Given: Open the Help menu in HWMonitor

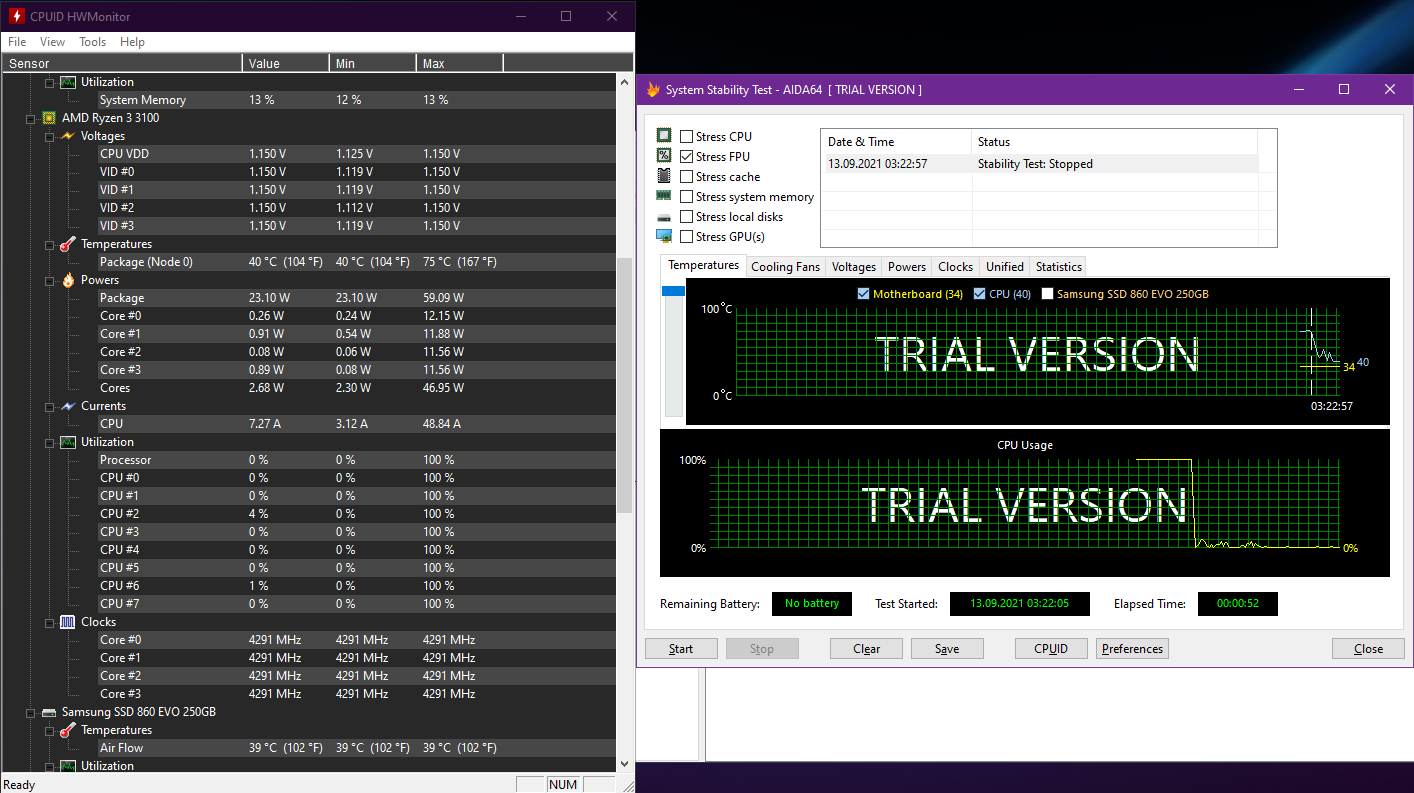Looking at the screenshot, I should (132, 42).
